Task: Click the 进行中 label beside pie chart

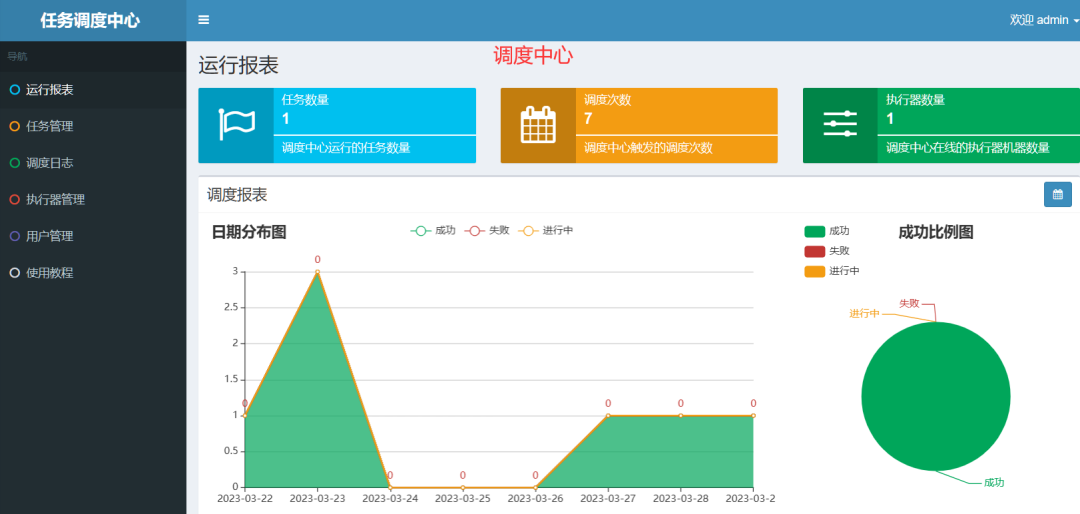Action: tap(864, 313)
